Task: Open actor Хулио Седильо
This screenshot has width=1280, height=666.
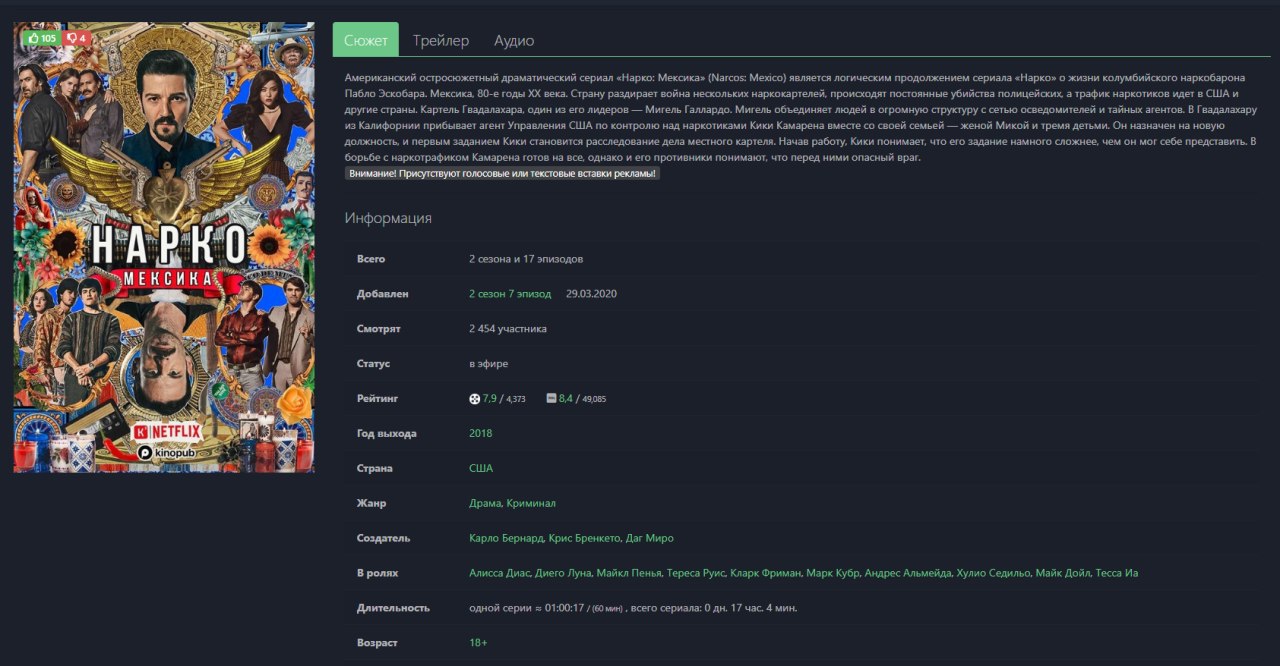Action: 992,573
